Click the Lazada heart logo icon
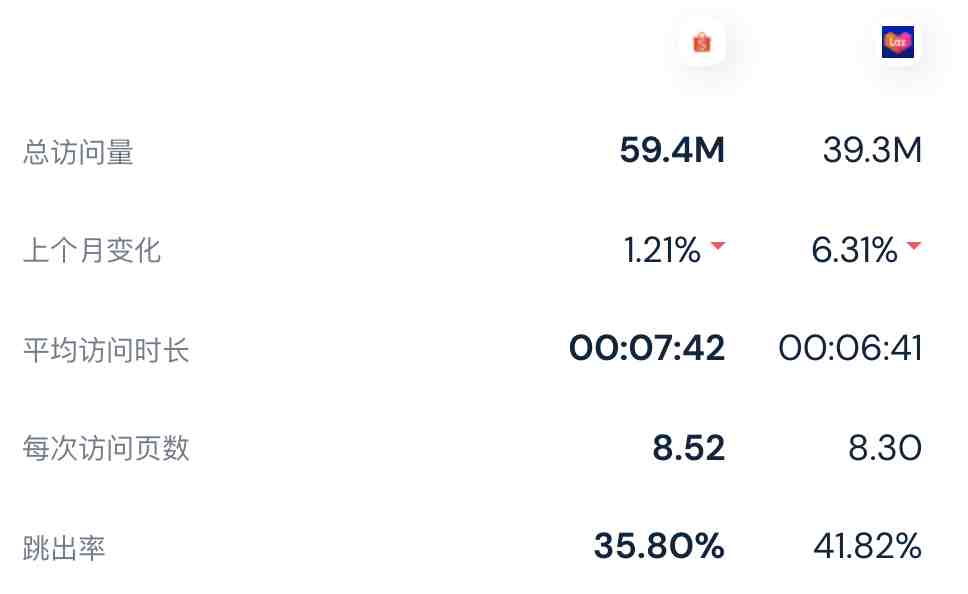 point(898,42)
